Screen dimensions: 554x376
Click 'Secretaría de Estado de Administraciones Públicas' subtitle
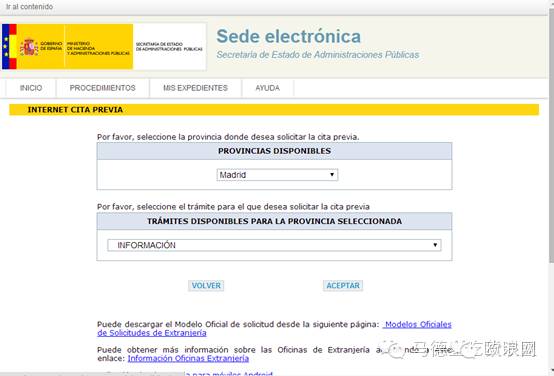tap(318, 55)
